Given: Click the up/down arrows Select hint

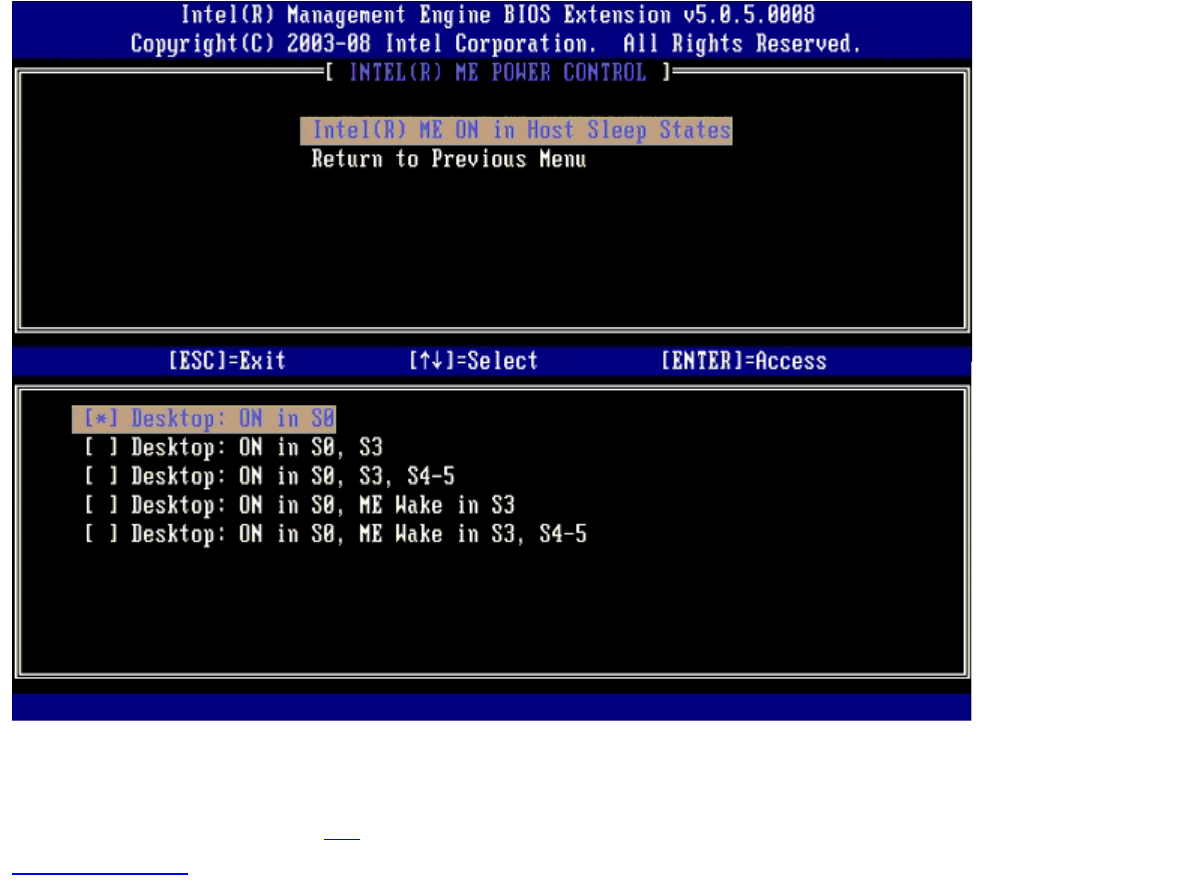Looking at the screenshot, I should tap(473, 361).
